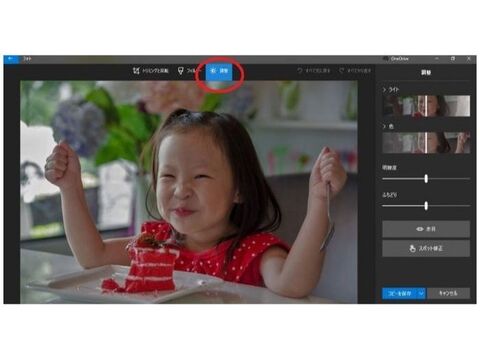Click the OneDrive indicator in the title bar

[396, 59]
